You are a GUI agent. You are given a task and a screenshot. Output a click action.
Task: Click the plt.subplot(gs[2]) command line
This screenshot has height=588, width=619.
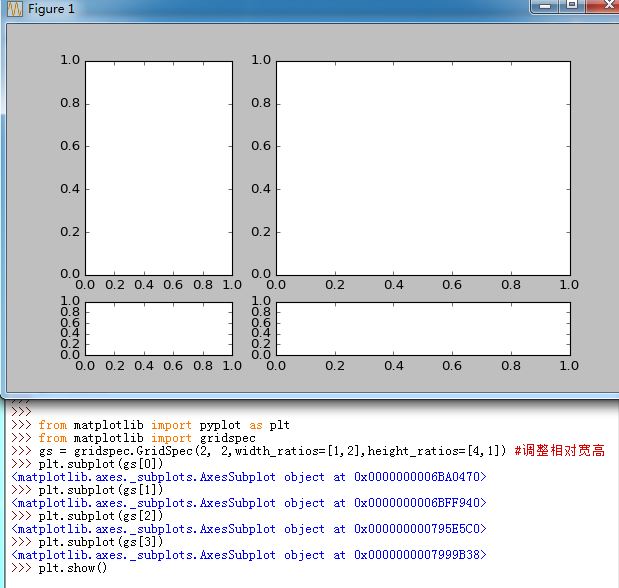(x=87, y=516)
